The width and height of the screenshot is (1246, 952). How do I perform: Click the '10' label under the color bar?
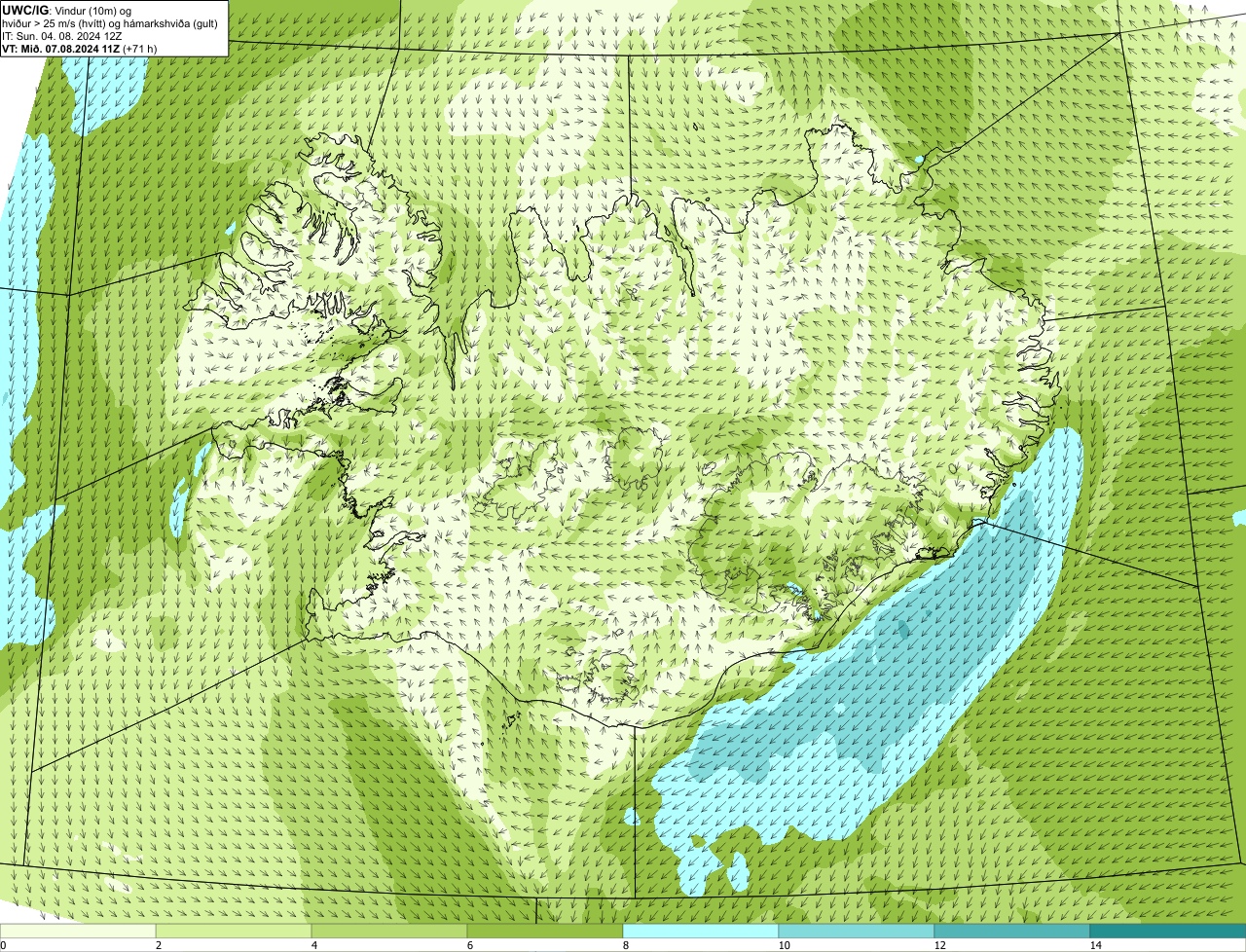(784, 945)
